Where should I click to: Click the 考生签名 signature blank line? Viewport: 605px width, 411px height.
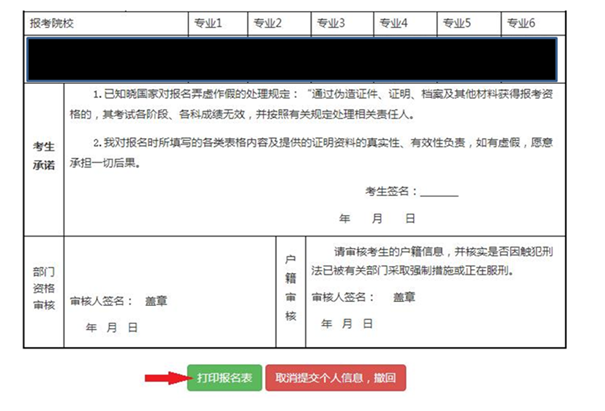coord(438,191)
